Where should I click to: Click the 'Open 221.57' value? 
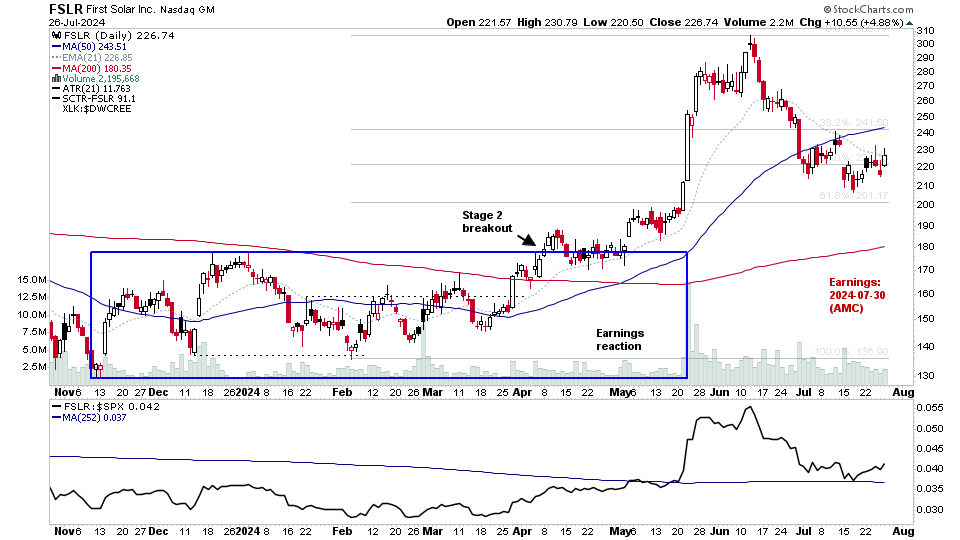click(479, 22)
